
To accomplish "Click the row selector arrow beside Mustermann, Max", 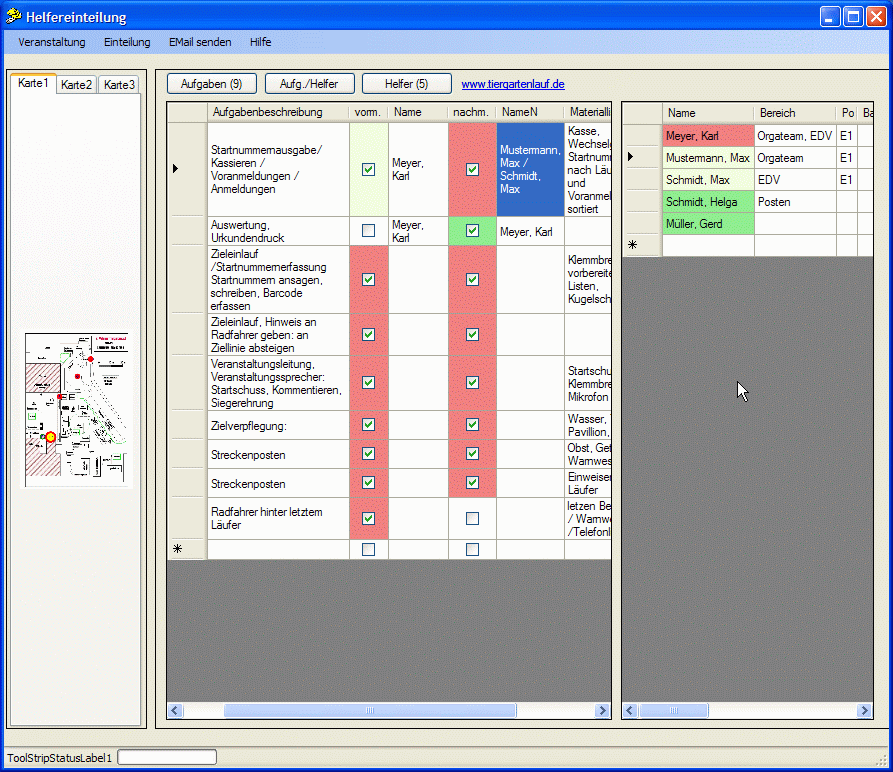I will [x=631, y=157].
